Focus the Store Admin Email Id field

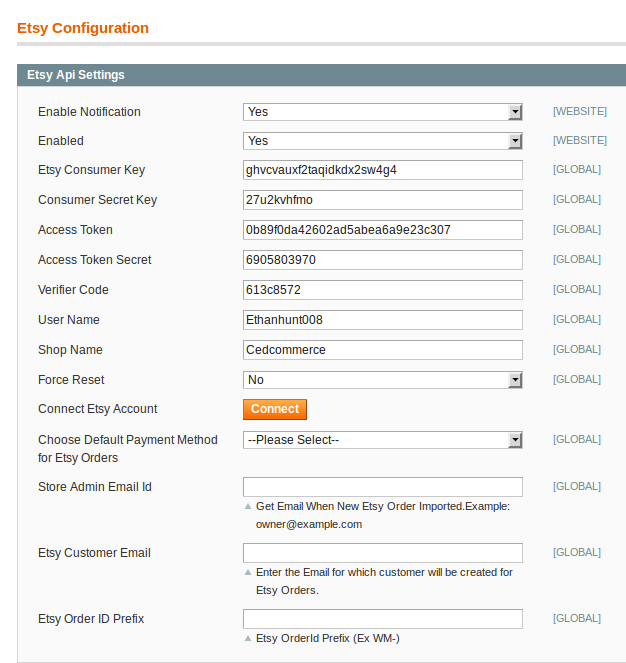pos(383,487)
